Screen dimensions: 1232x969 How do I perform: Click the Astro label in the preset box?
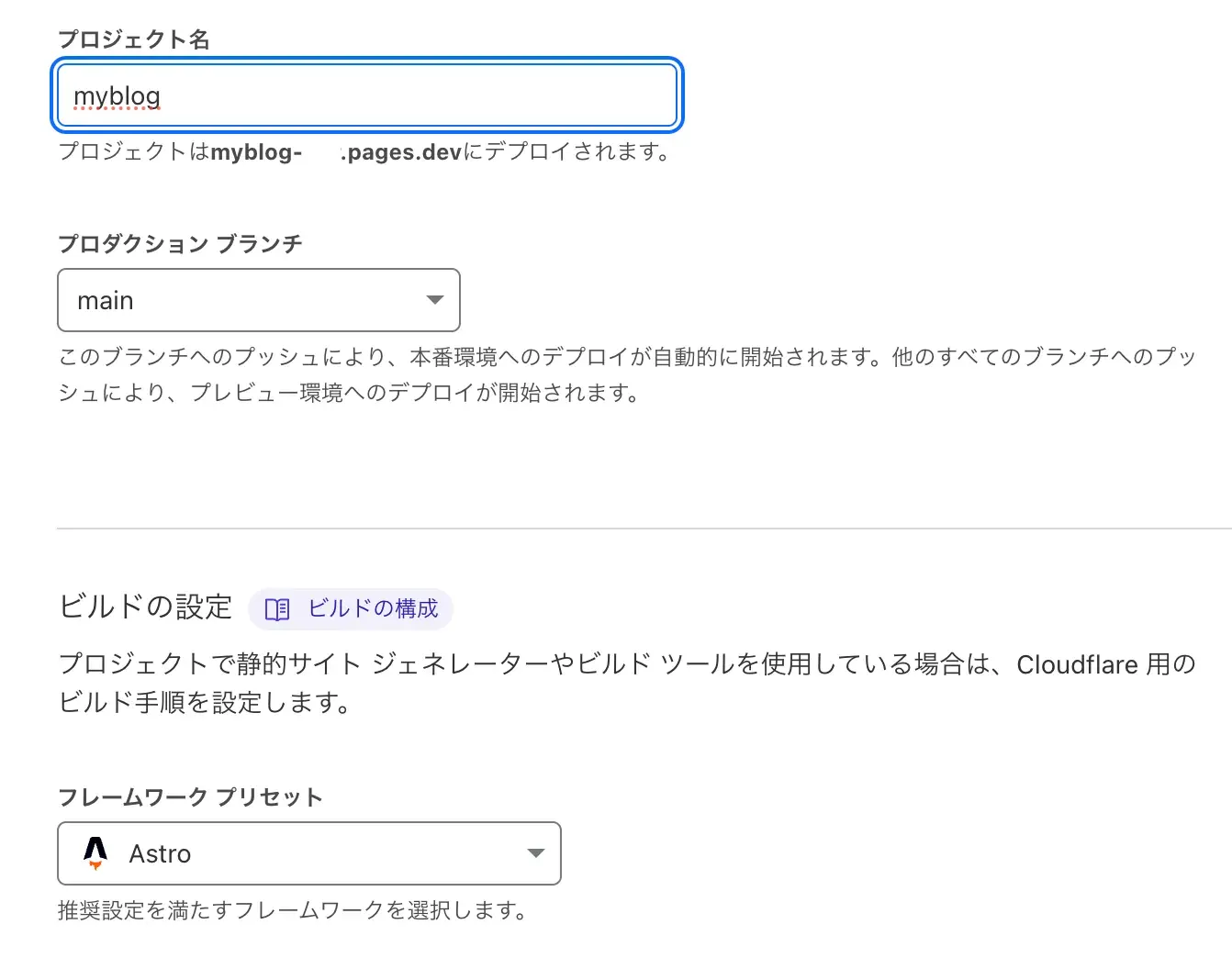pos(160,853)
